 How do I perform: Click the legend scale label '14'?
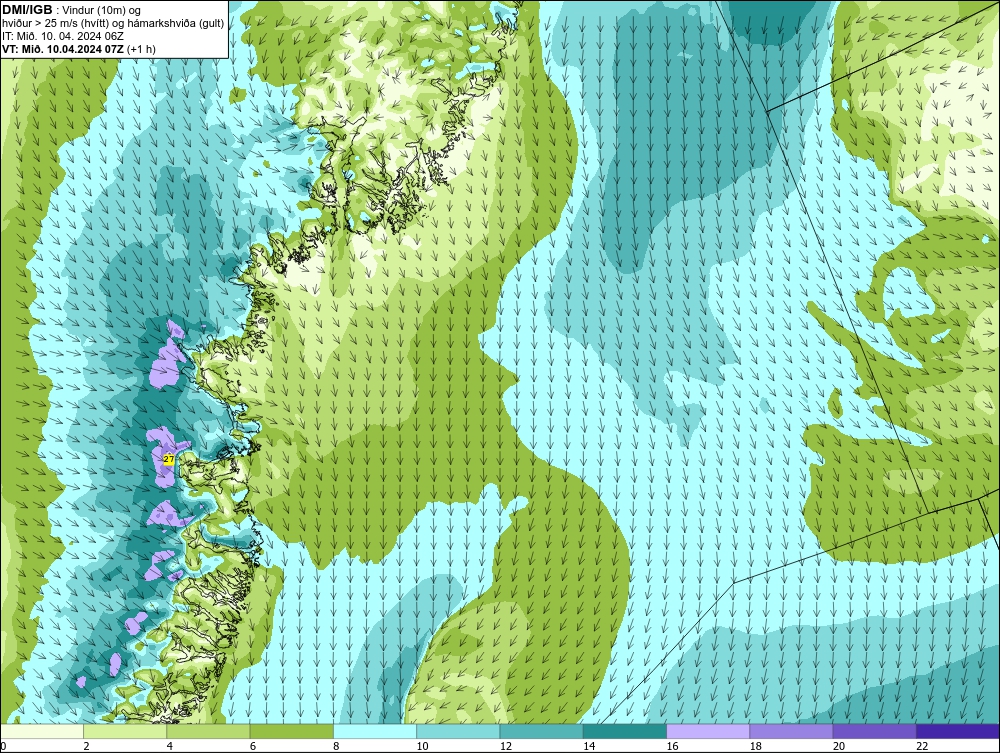coord(589,747)
